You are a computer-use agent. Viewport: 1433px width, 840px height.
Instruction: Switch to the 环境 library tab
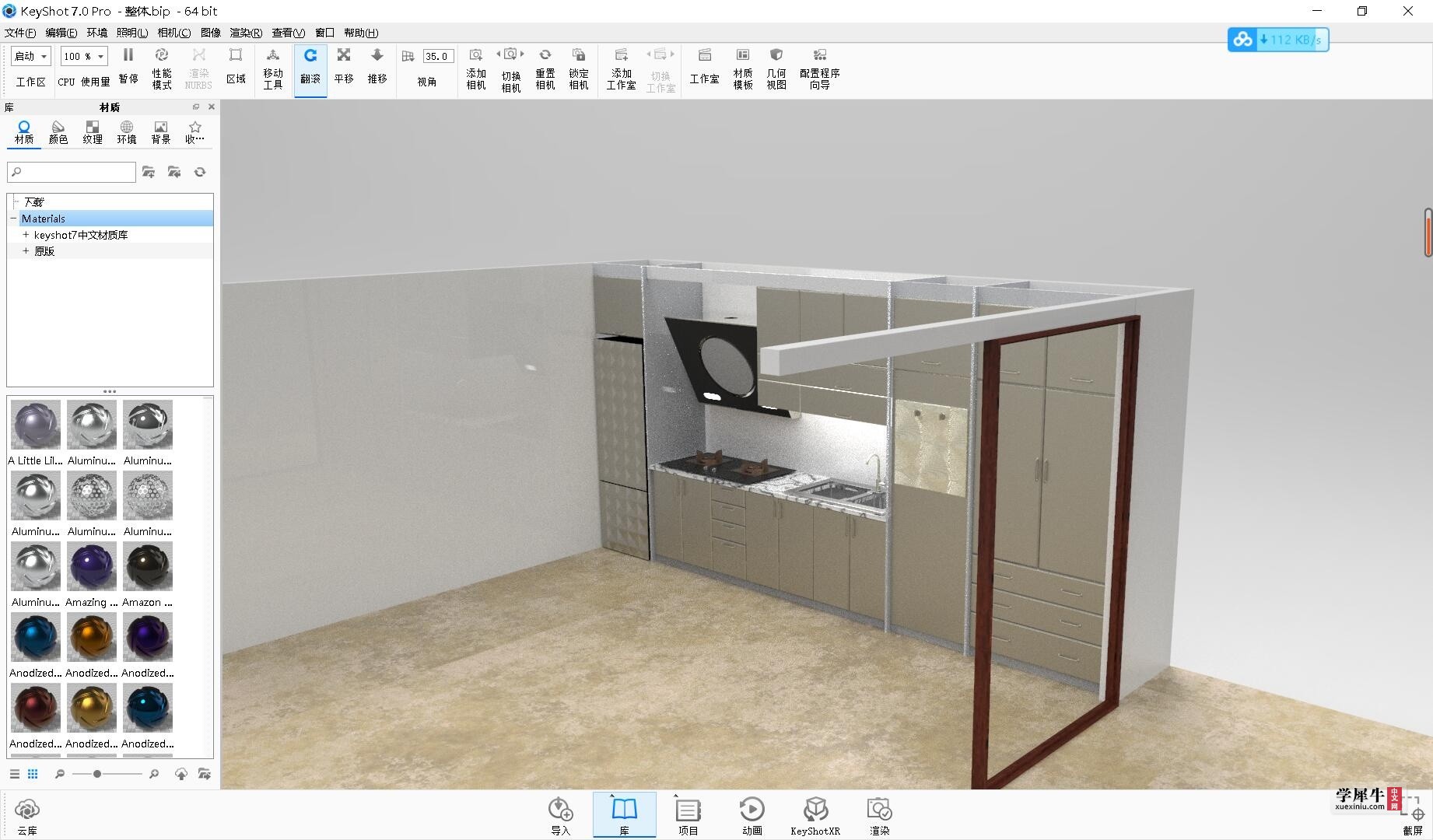(x=127, y=132)
